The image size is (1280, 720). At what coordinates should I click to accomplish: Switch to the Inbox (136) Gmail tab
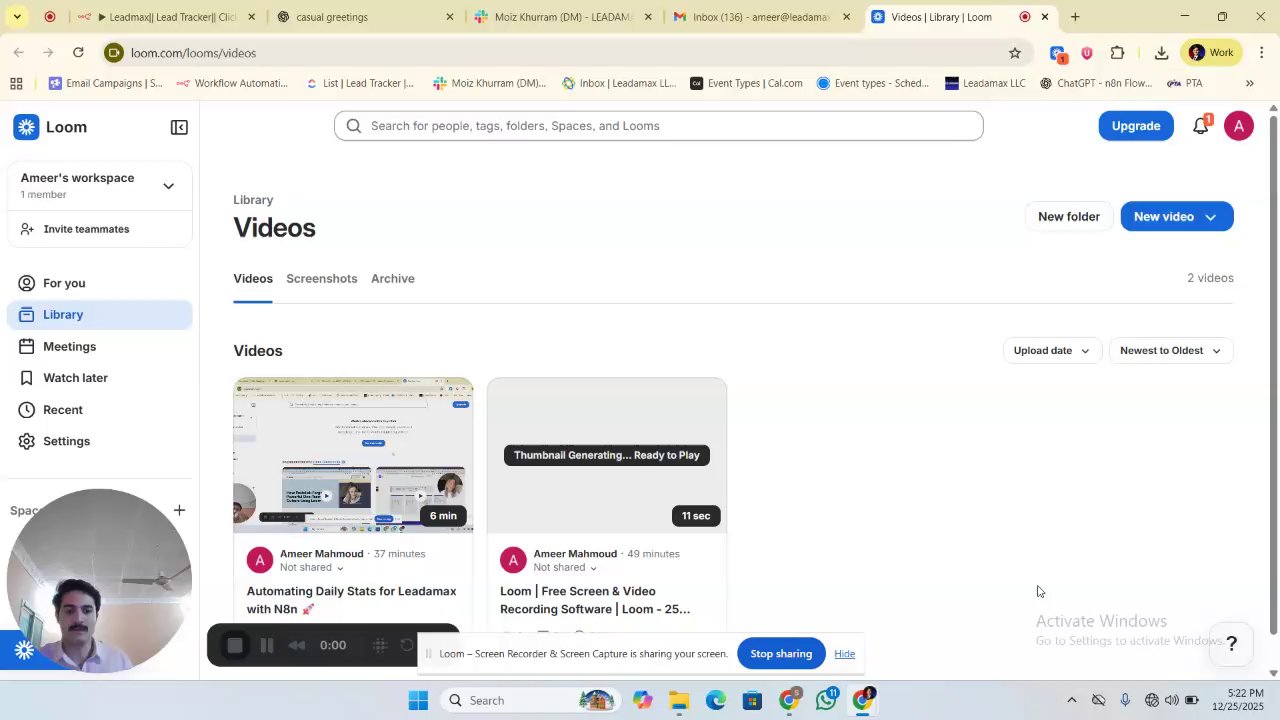coord(762,17)
